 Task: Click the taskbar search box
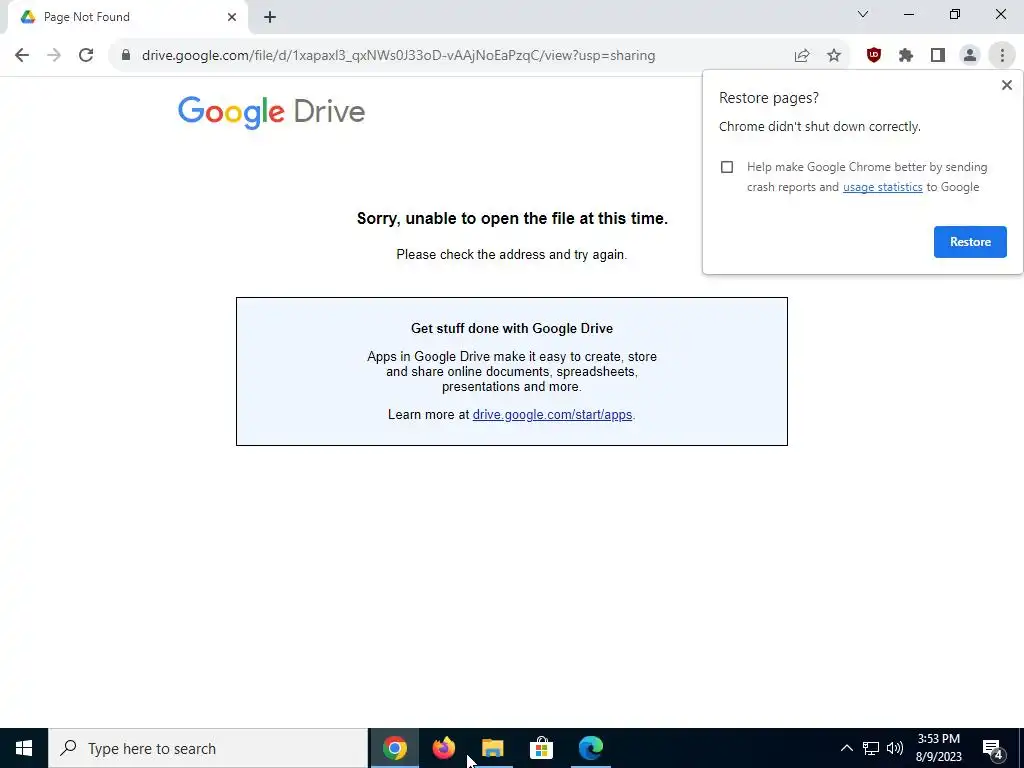(208, 748)
